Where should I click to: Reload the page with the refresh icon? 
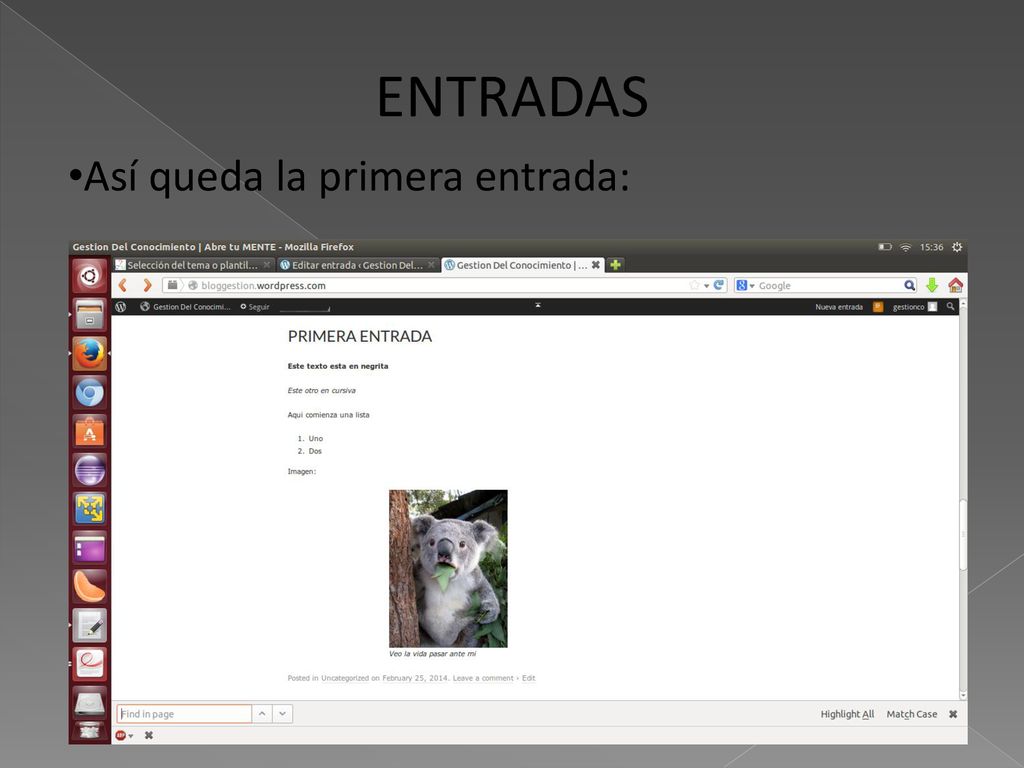coord(719,285)
